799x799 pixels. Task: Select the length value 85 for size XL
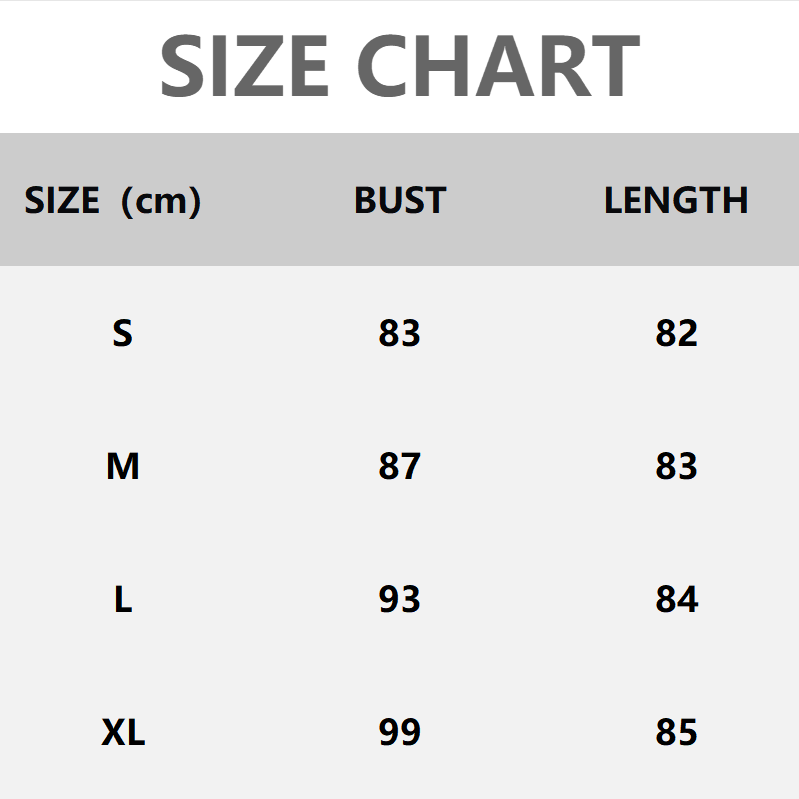676,733
